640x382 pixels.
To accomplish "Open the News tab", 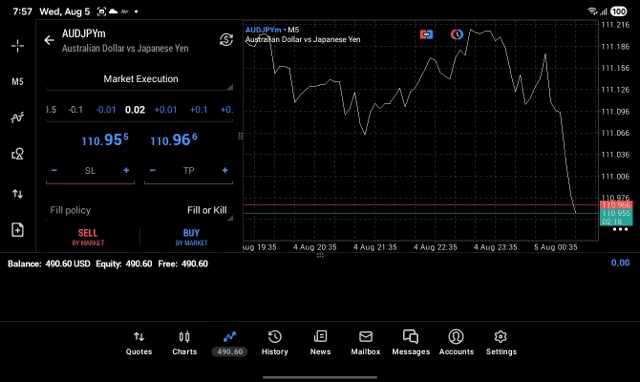I will (320, 343).
